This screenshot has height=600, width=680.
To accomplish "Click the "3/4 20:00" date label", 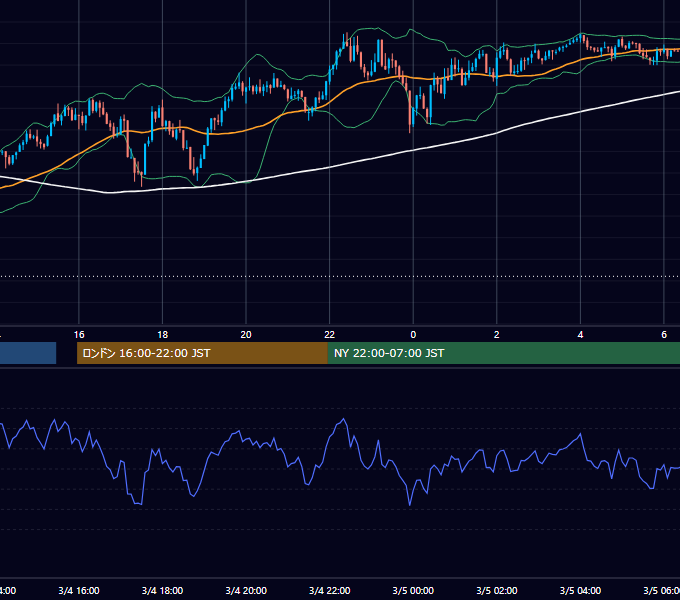I will click(246, 590).
